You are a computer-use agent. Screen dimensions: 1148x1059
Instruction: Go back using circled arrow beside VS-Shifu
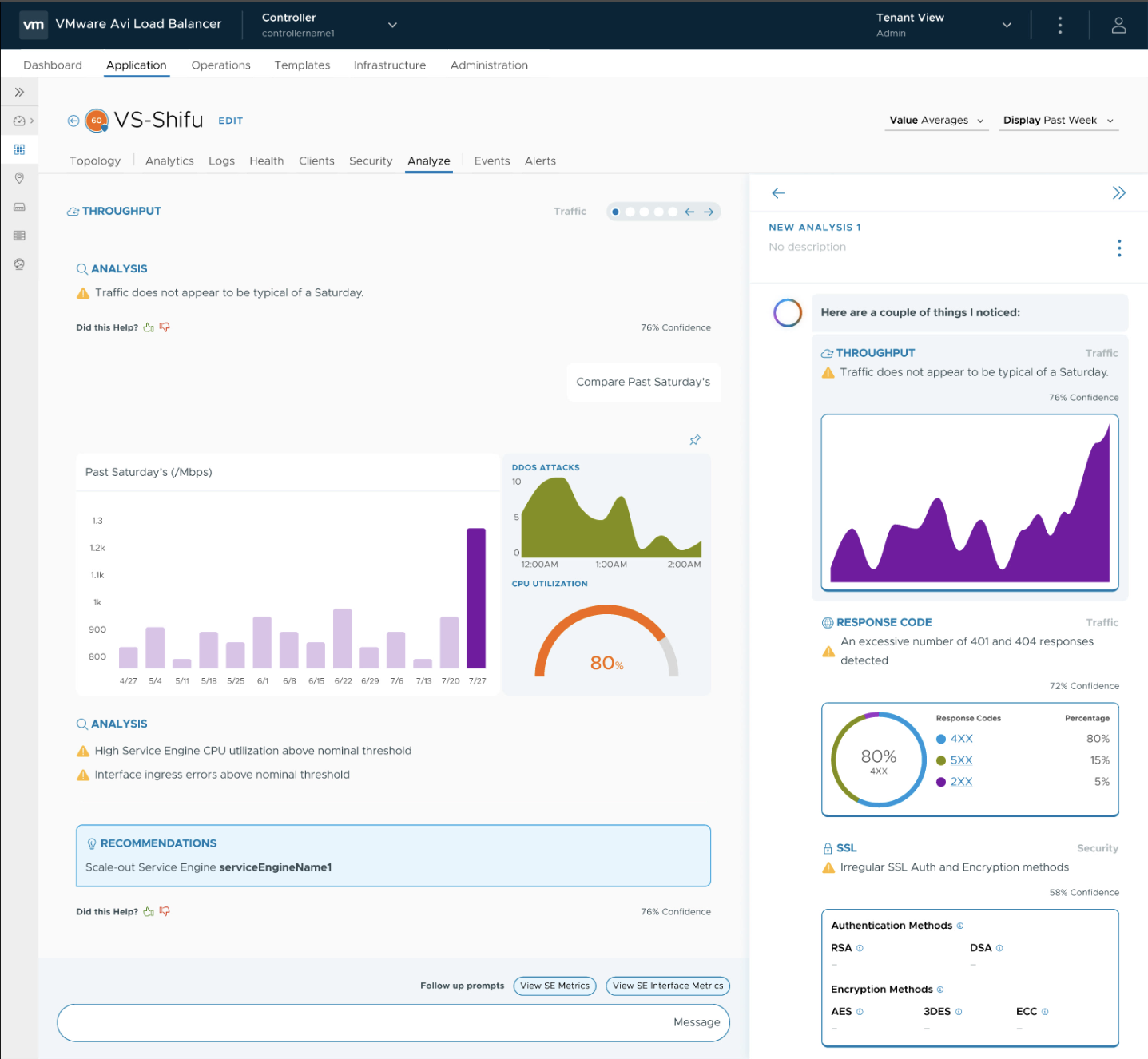point(73,121)
